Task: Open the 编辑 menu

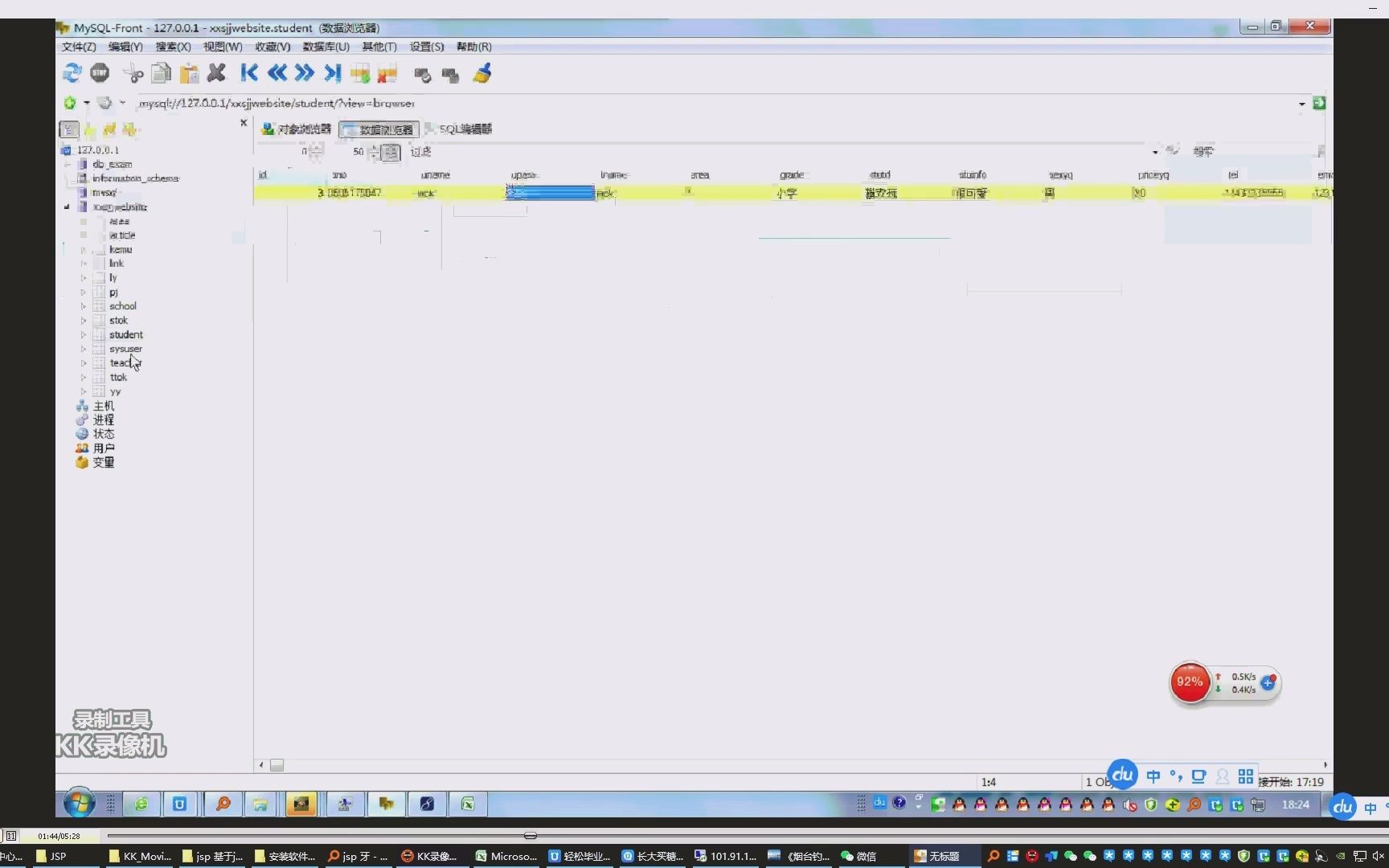Action: [x=125, y=47]
